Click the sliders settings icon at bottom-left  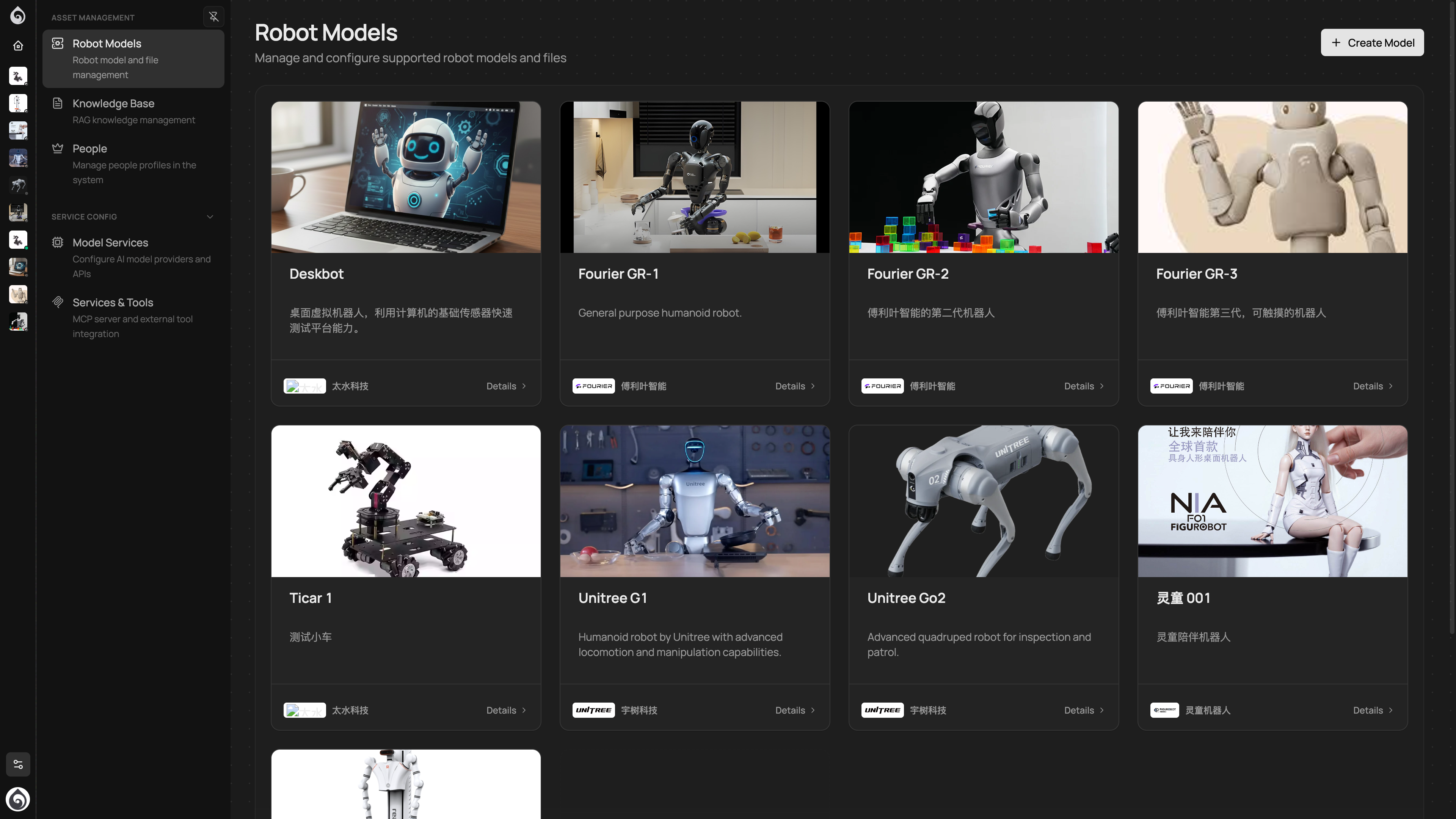click(x=18, y=764)
